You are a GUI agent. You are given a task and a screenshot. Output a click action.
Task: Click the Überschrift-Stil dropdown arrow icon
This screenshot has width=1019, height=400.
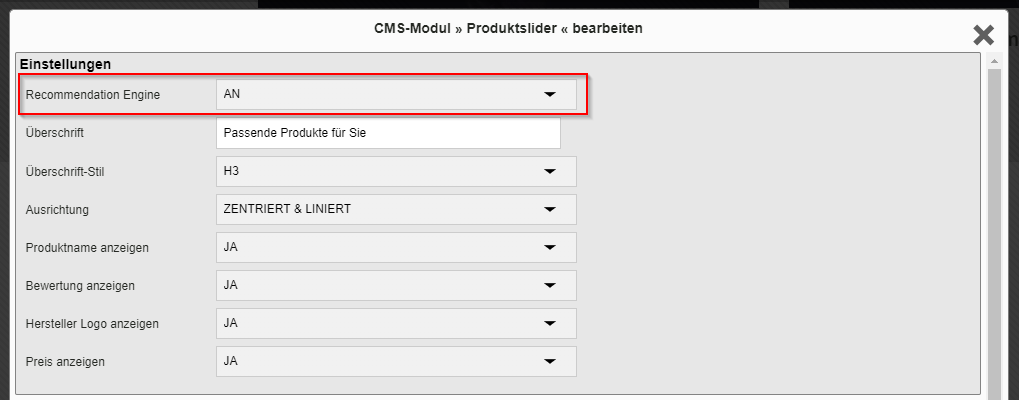point(550,171)
